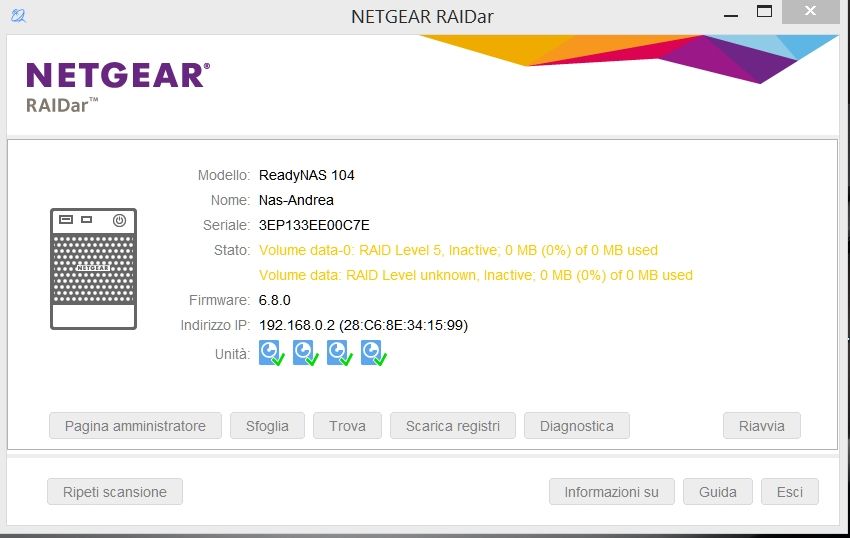Select the device name Nas-Andrea

tap(296, 200)
